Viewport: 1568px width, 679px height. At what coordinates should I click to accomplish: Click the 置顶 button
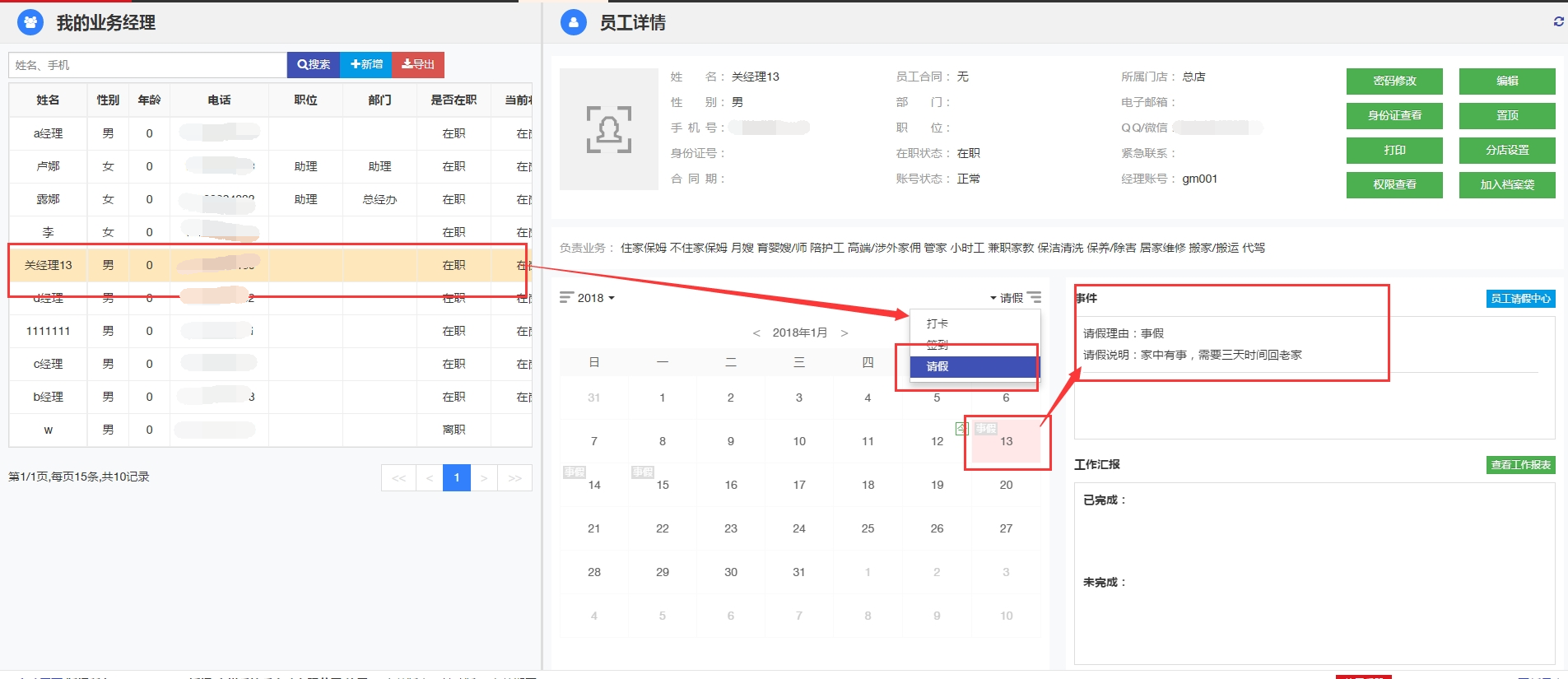[1507, 115]
